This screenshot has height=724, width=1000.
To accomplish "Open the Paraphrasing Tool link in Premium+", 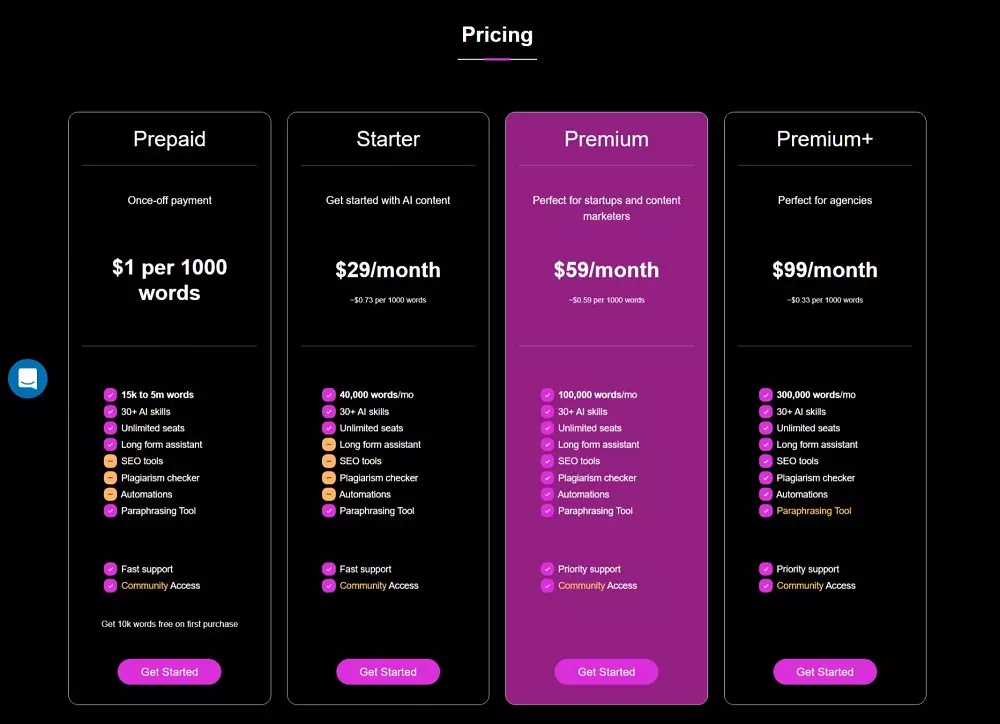I will click(x=814, y=510).
